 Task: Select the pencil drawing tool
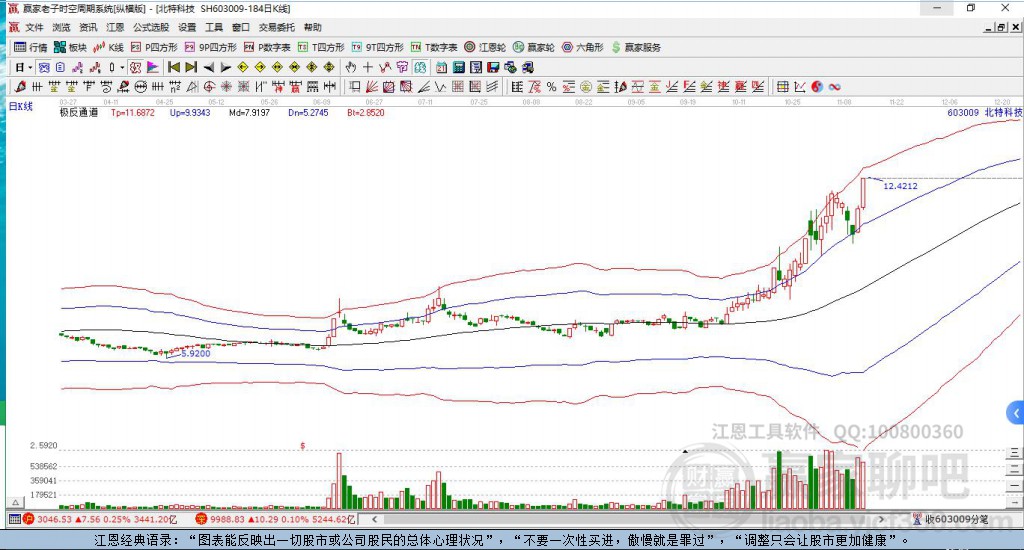20,87
